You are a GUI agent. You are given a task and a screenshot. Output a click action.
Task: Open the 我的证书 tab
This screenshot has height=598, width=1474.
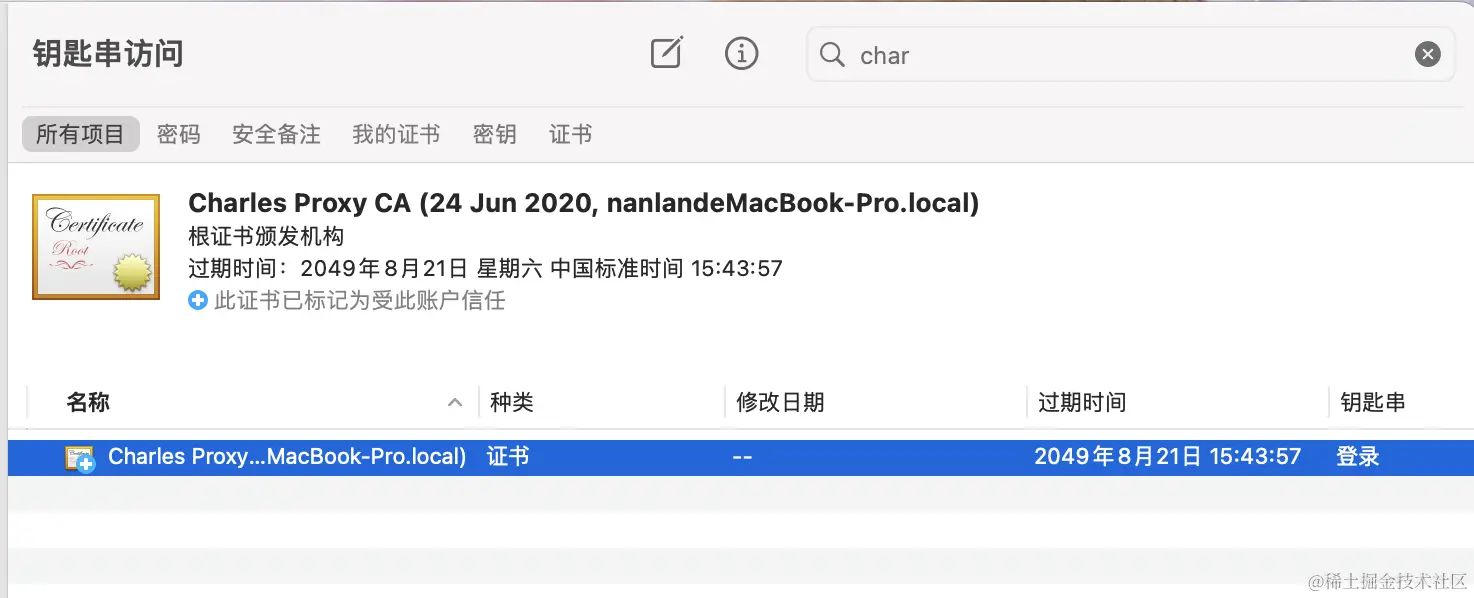(x=396, y=134)
